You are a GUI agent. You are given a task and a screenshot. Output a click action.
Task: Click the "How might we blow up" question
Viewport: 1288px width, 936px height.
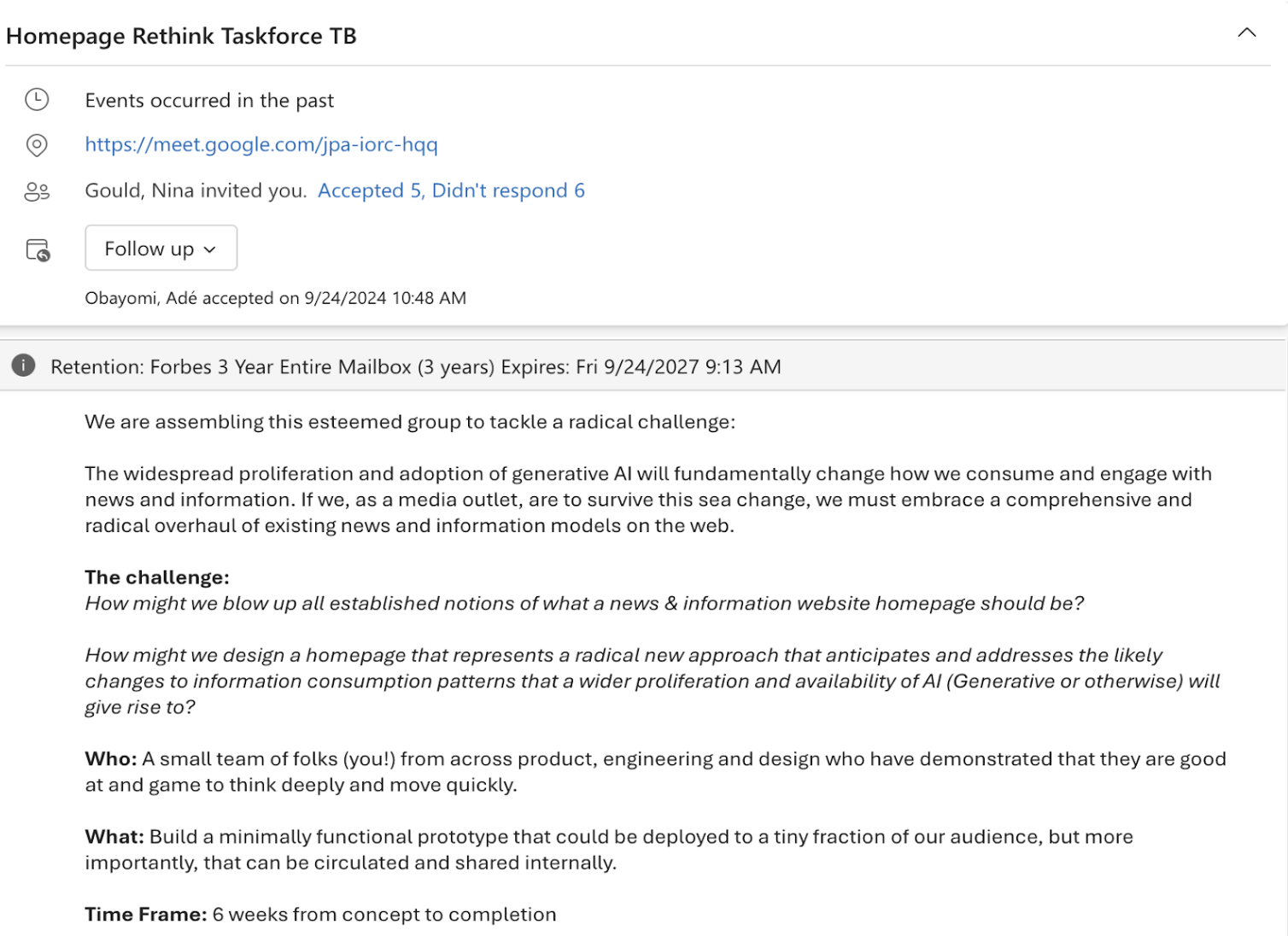click(584, 604)
